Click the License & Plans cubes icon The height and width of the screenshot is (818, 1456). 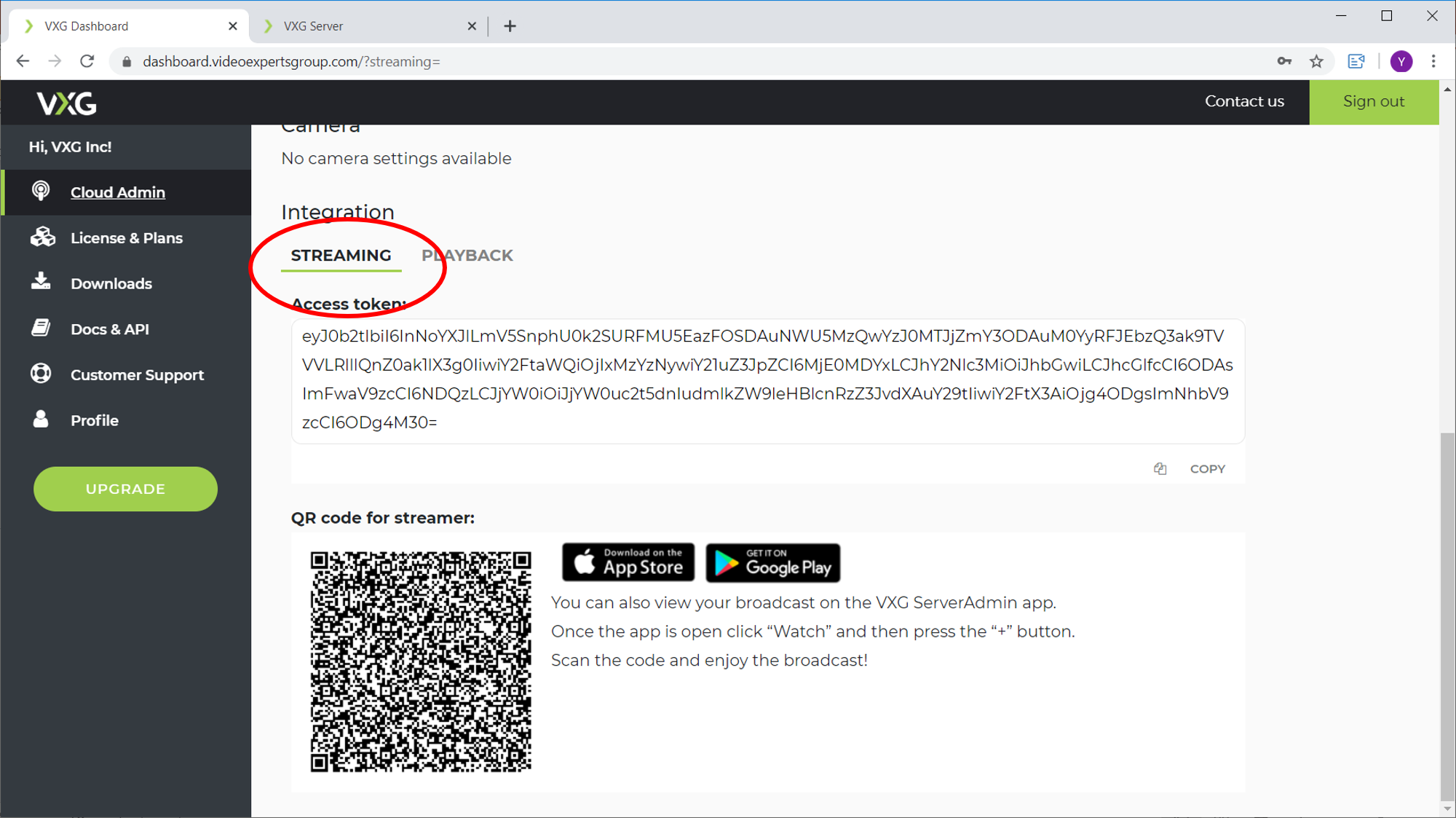[42, 237]
